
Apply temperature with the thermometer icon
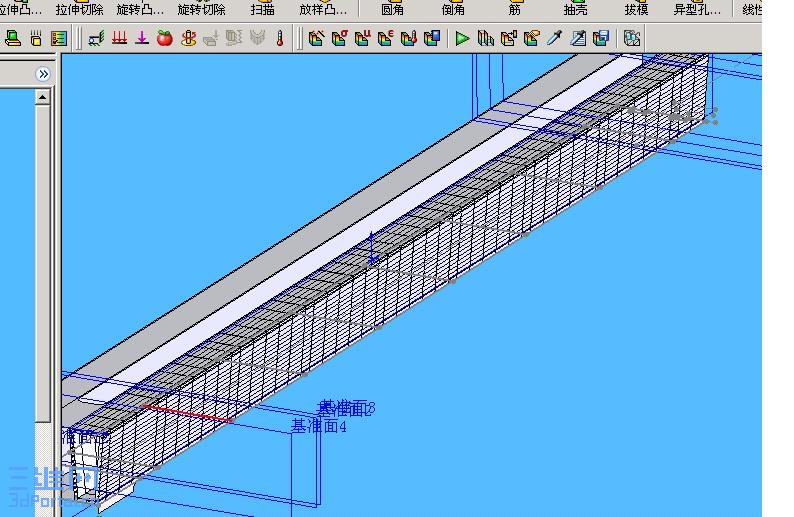click(x=280, y=38)
